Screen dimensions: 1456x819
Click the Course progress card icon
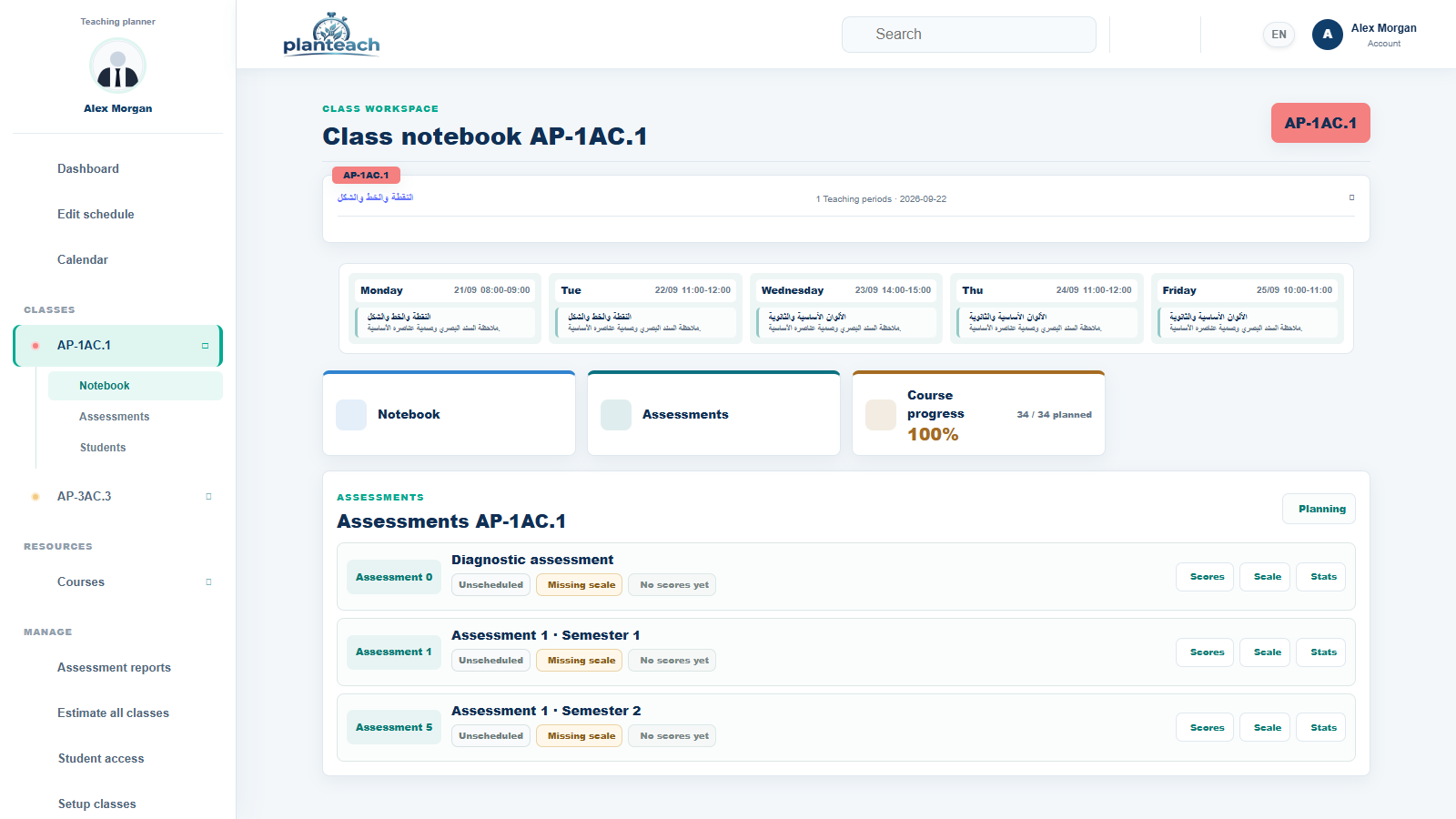[881, 415]
